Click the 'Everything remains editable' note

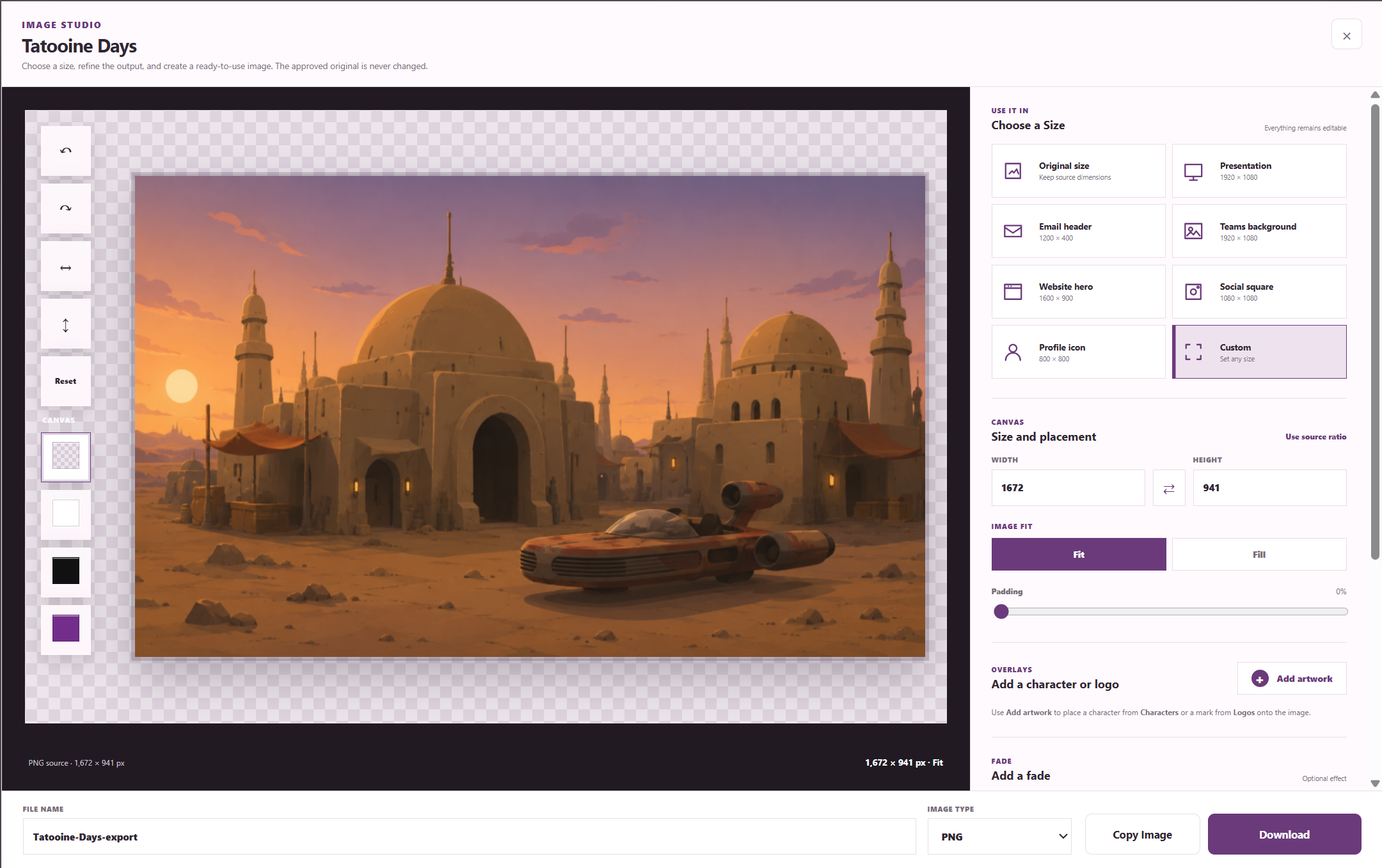[x=1305, y=129]
